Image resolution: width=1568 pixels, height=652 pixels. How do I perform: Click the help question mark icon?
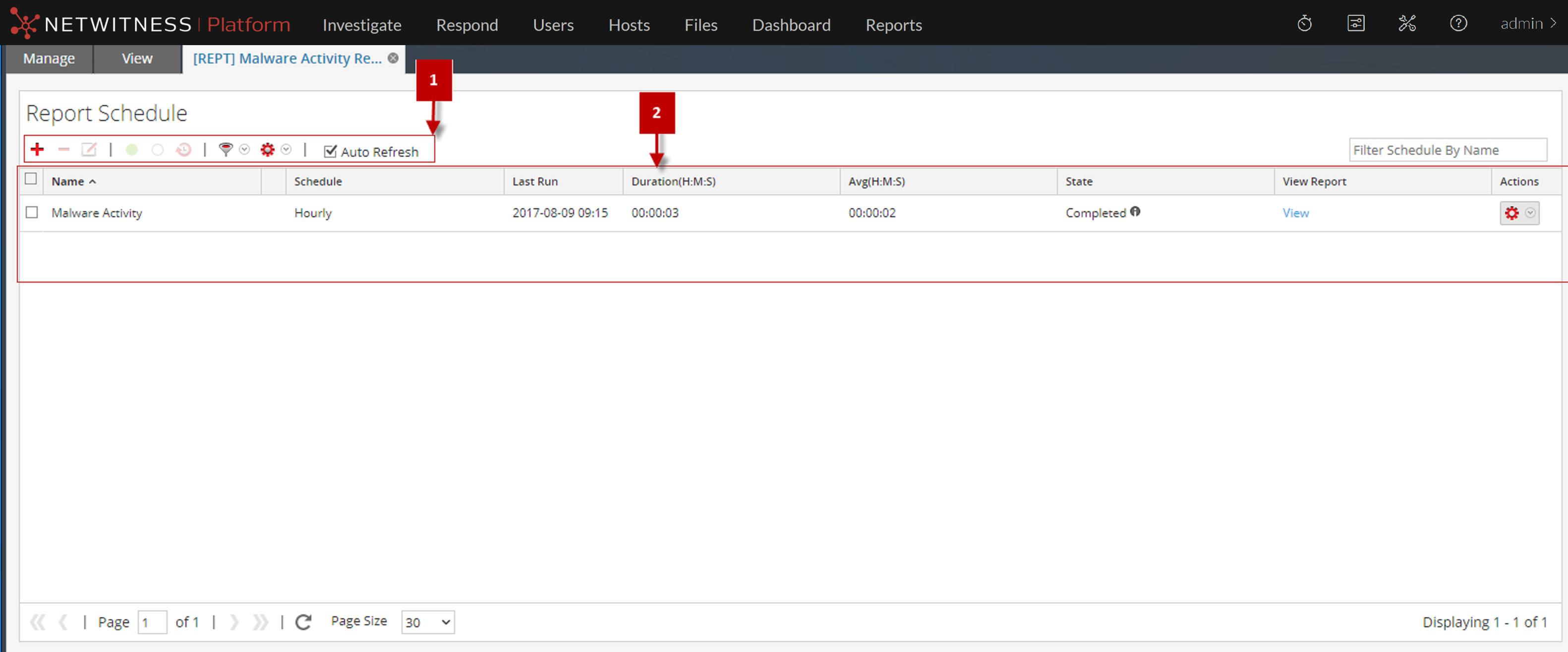tap(1458, 24)
